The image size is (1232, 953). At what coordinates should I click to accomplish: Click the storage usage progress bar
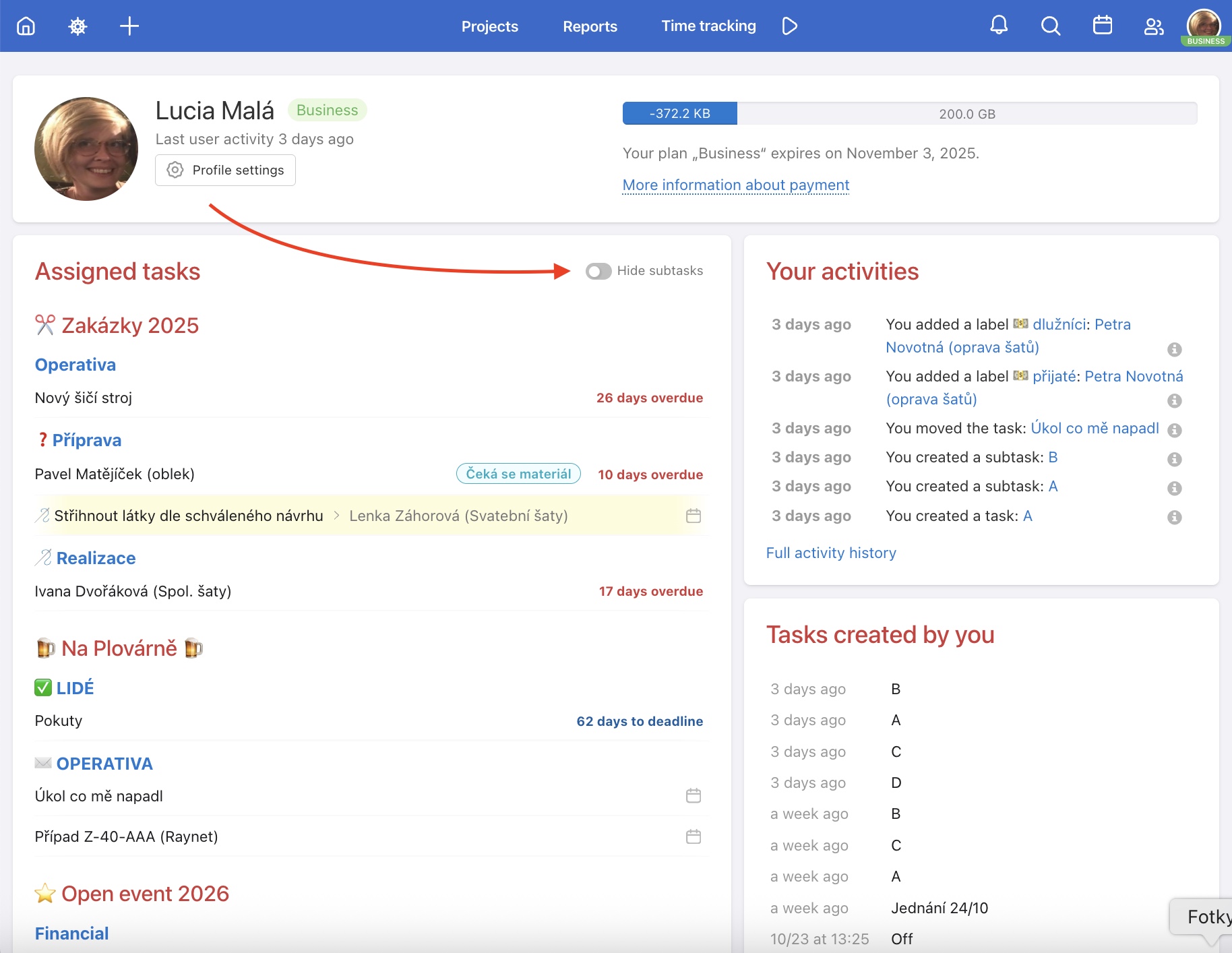click(910, 113)
